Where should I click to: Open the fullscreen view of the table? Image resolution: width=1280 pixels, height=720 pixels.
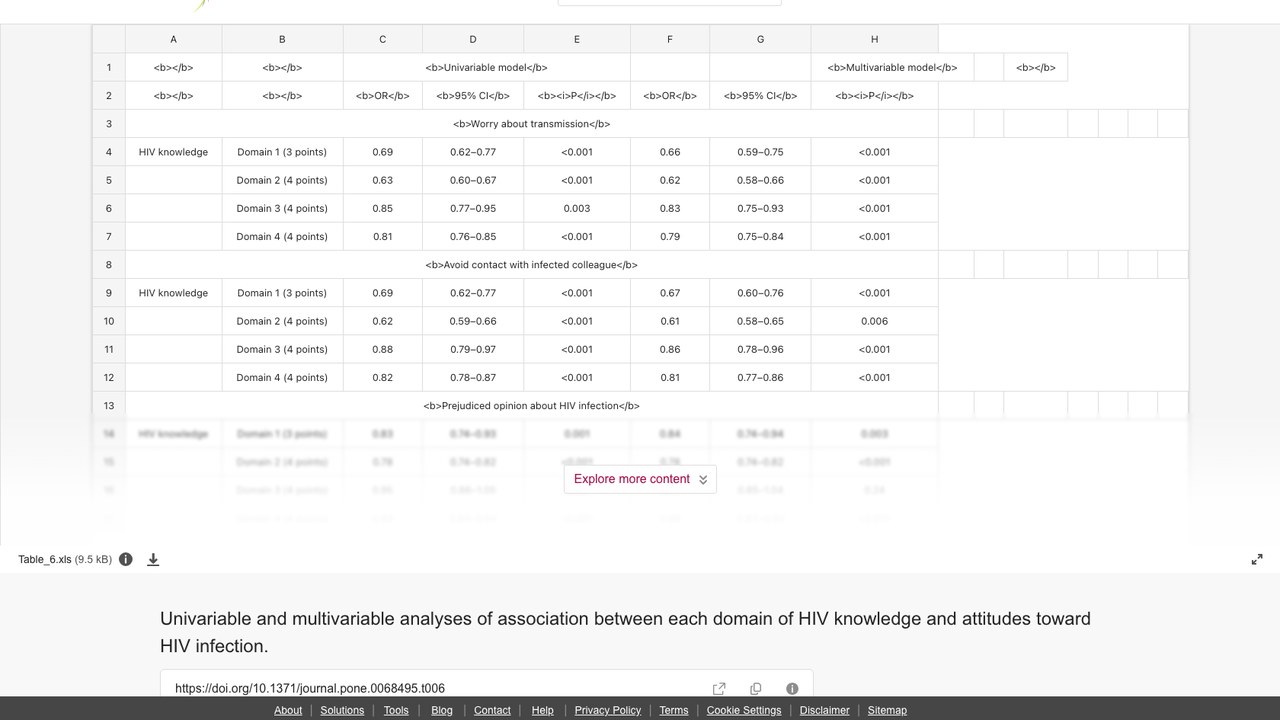coord(1257,559)
